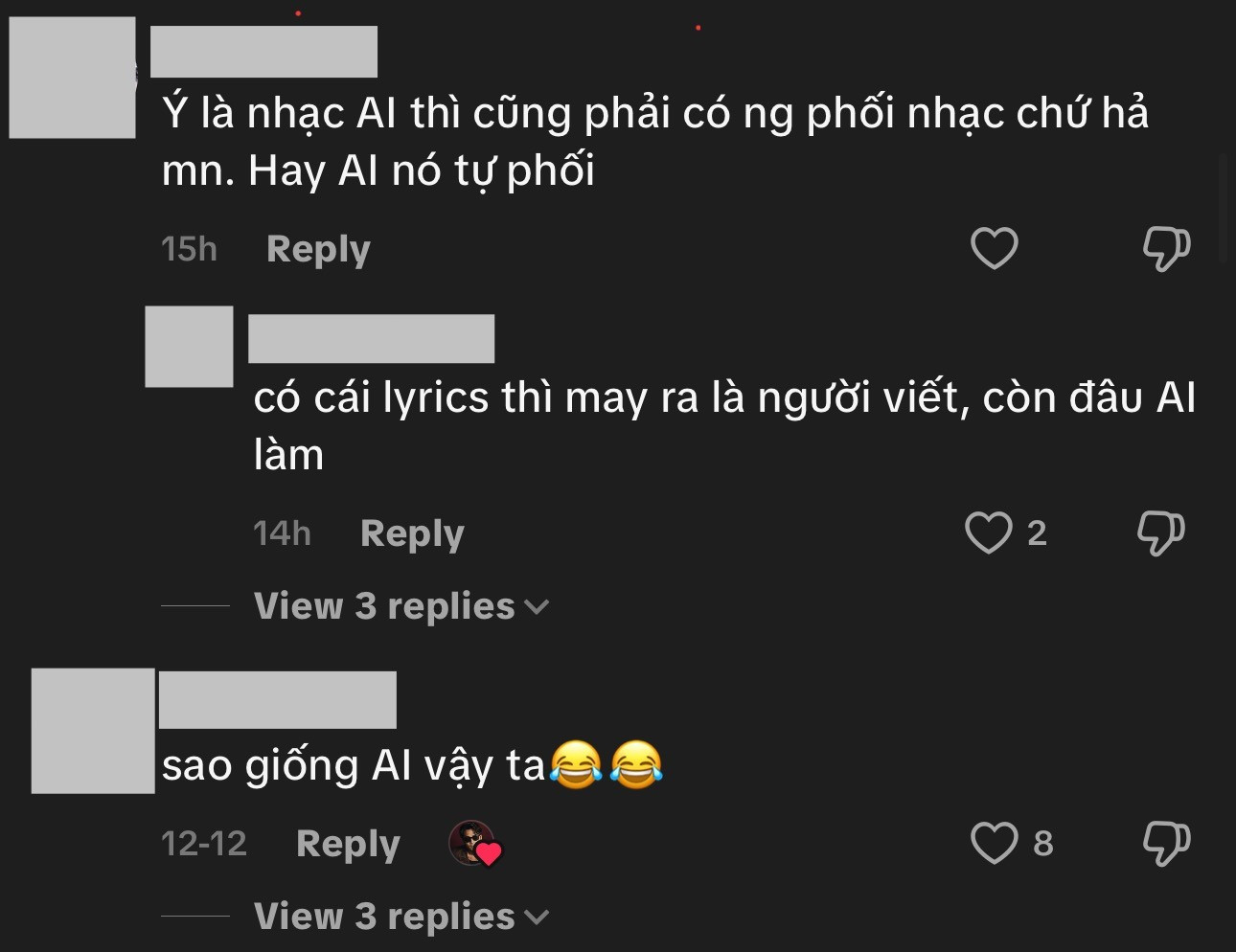Reply to the 12-12 comment
1236x952 pixels.
(348, 844)
